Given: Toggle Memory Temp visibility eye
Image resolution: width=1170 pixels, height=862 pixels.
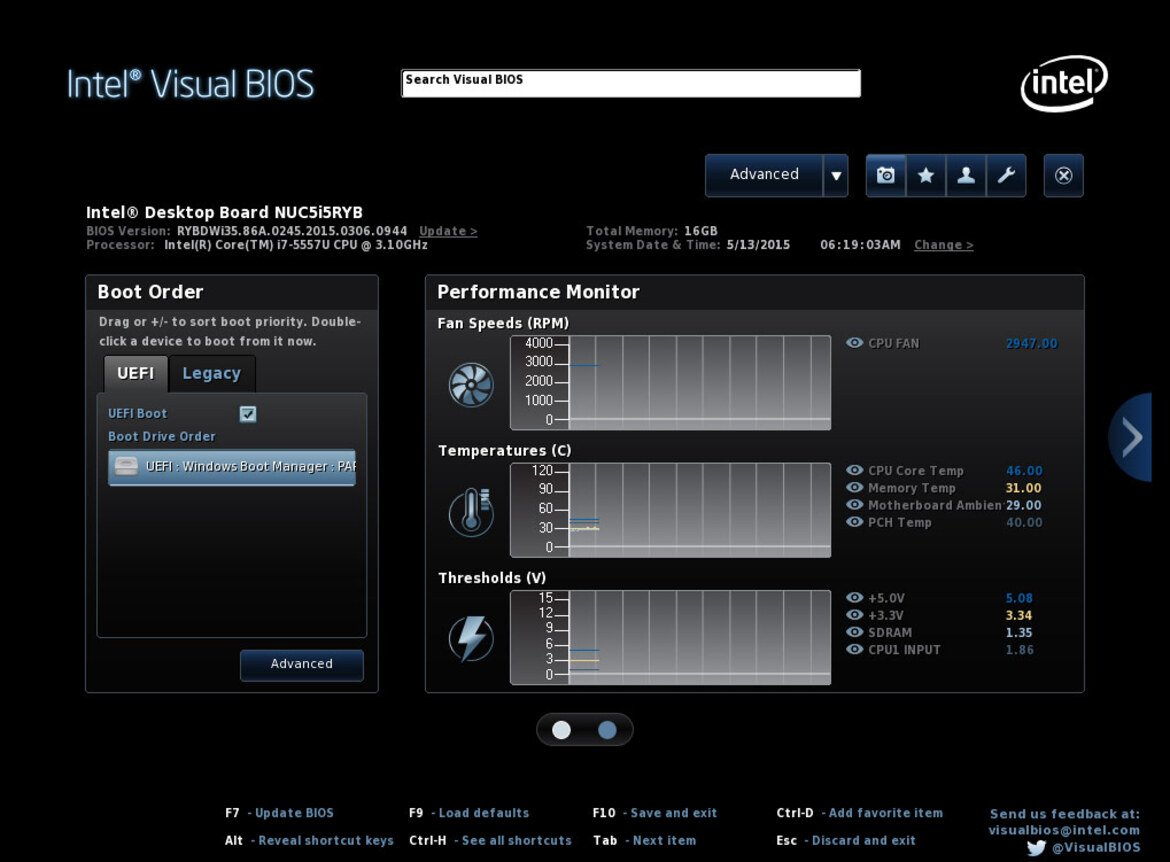Looking at the screenshot, I should pos(854,487).
